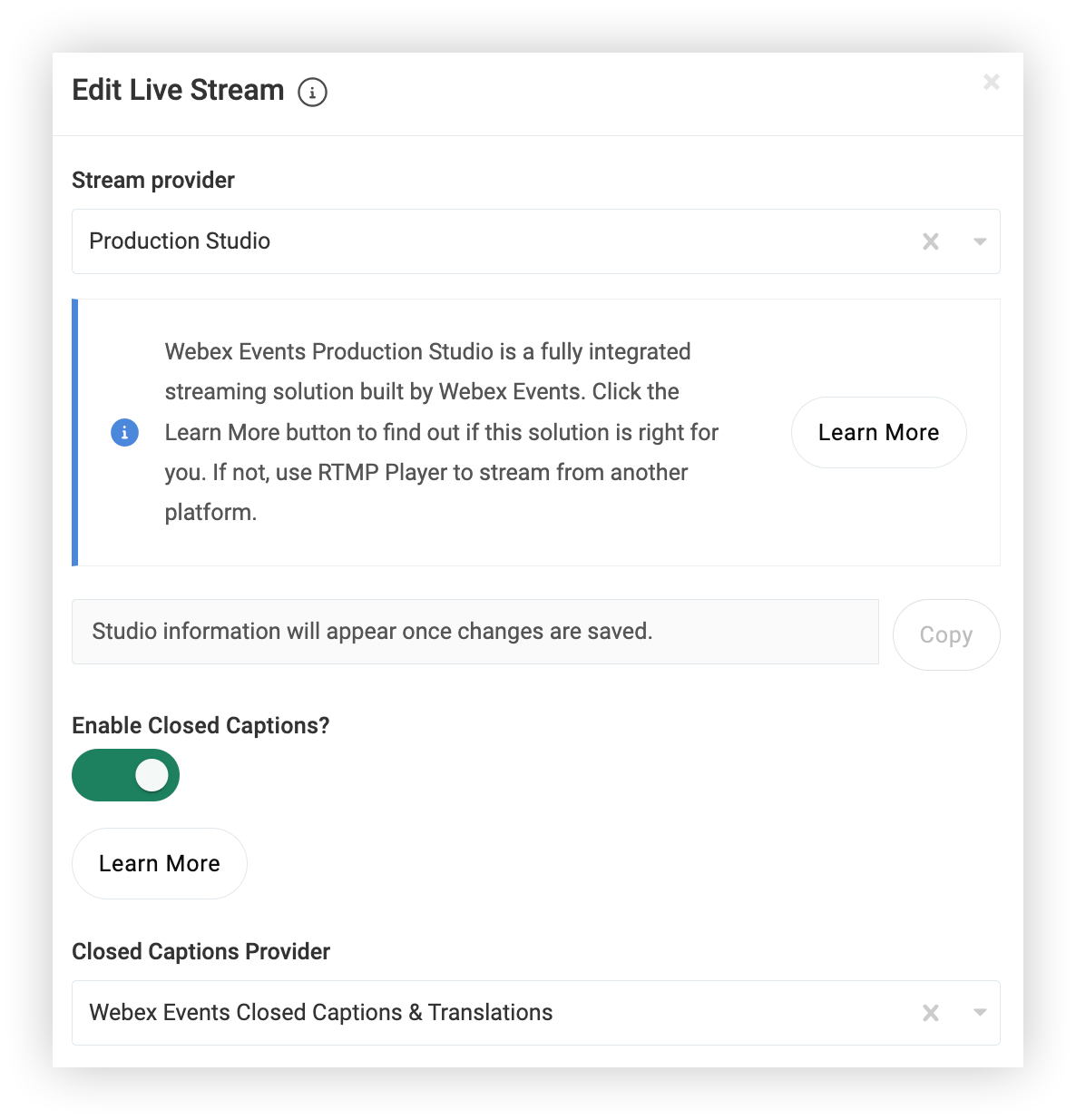Open the Webex Events Closed Captions combo box
Screen dimensions: 1076x1120
tap(536, 1013)
